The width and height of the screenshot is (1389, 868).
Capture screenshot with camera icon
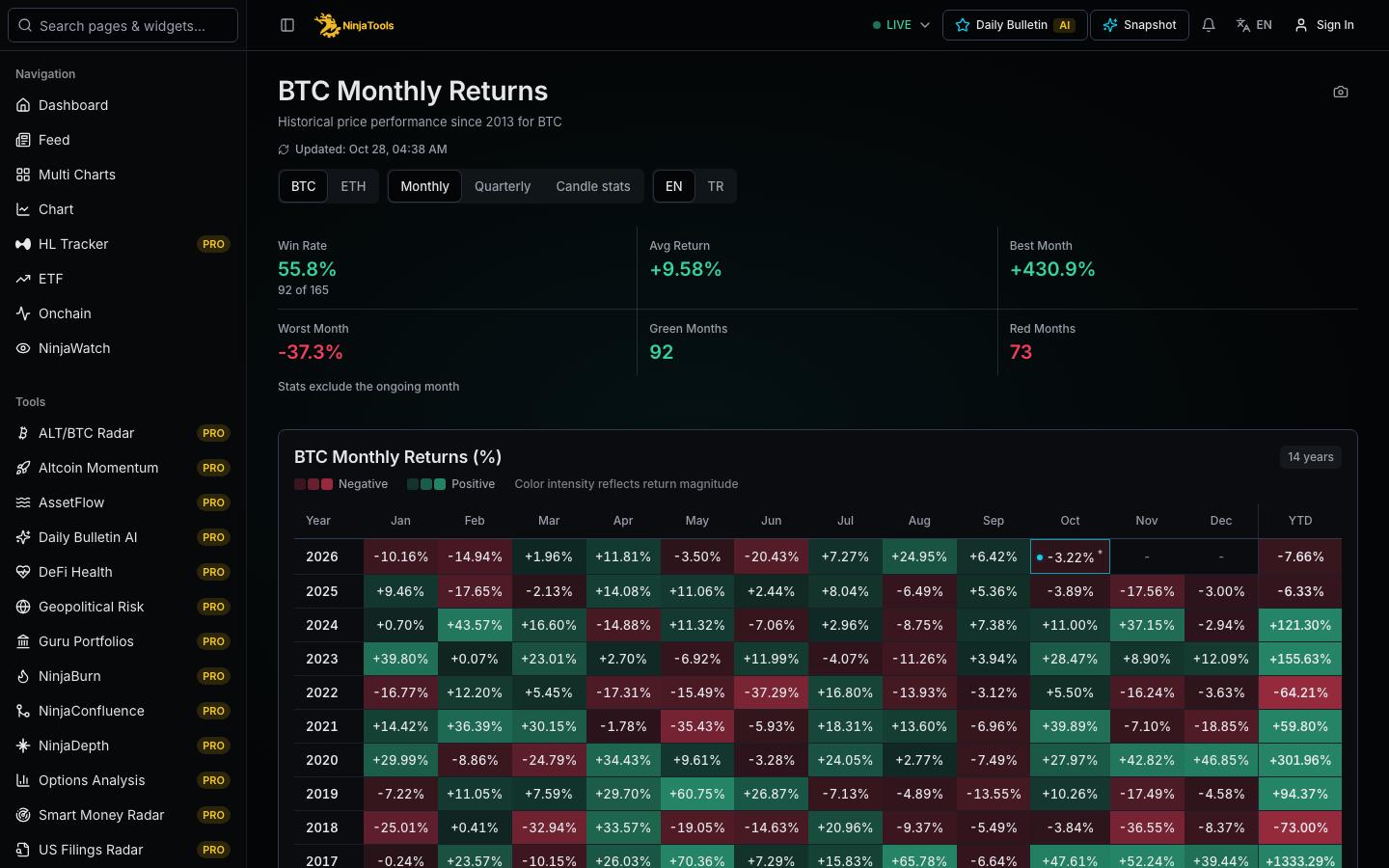click(1341, 92)
